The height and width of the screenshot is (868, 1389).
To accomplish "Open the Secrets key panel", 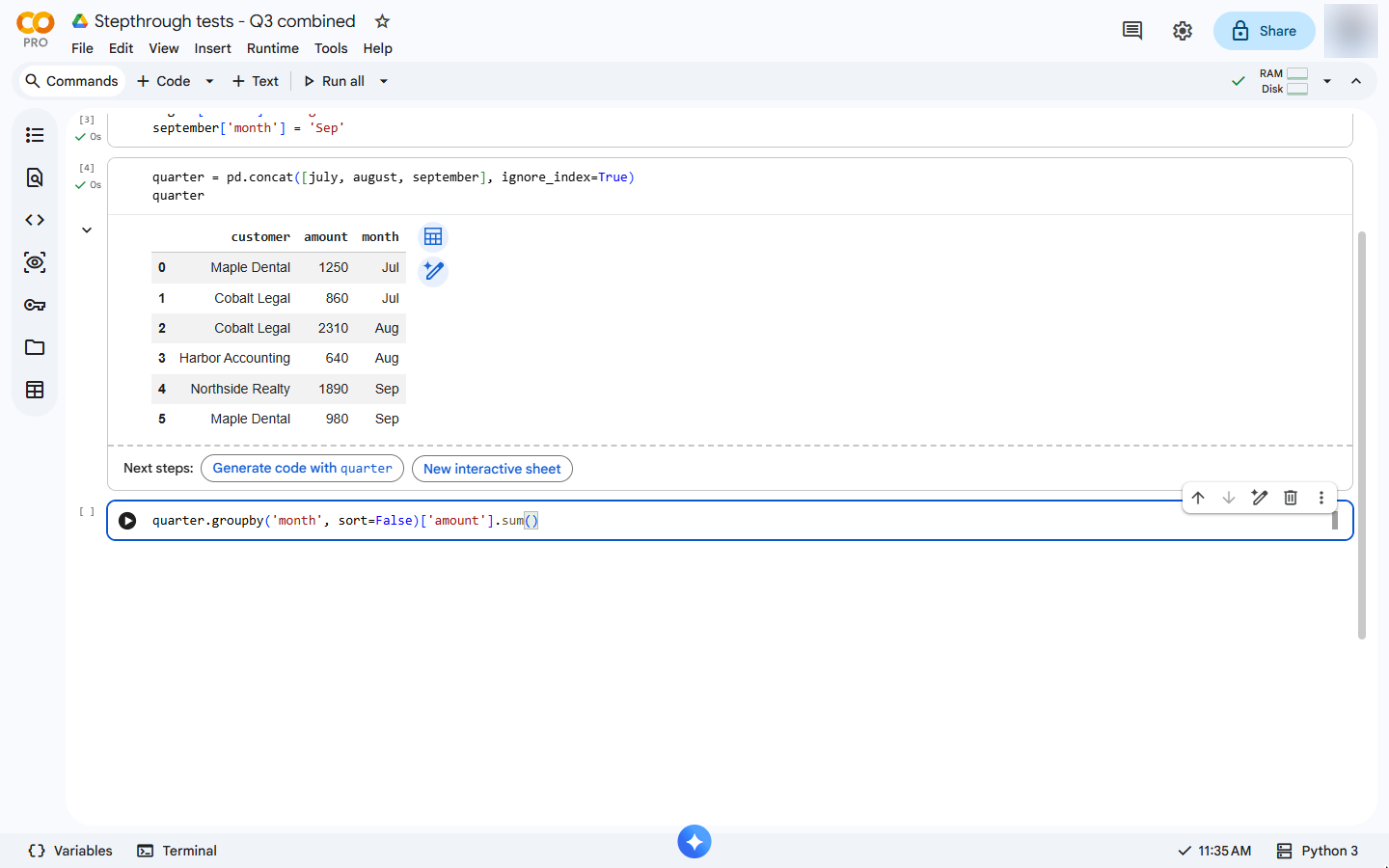I will (x=35, y=305).
